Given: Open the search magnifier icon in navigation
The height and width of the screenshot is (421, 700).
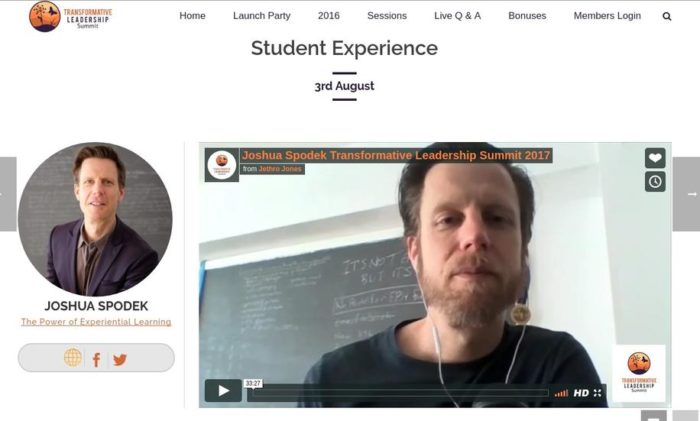Looking at the screenshot, I should 667,17.
